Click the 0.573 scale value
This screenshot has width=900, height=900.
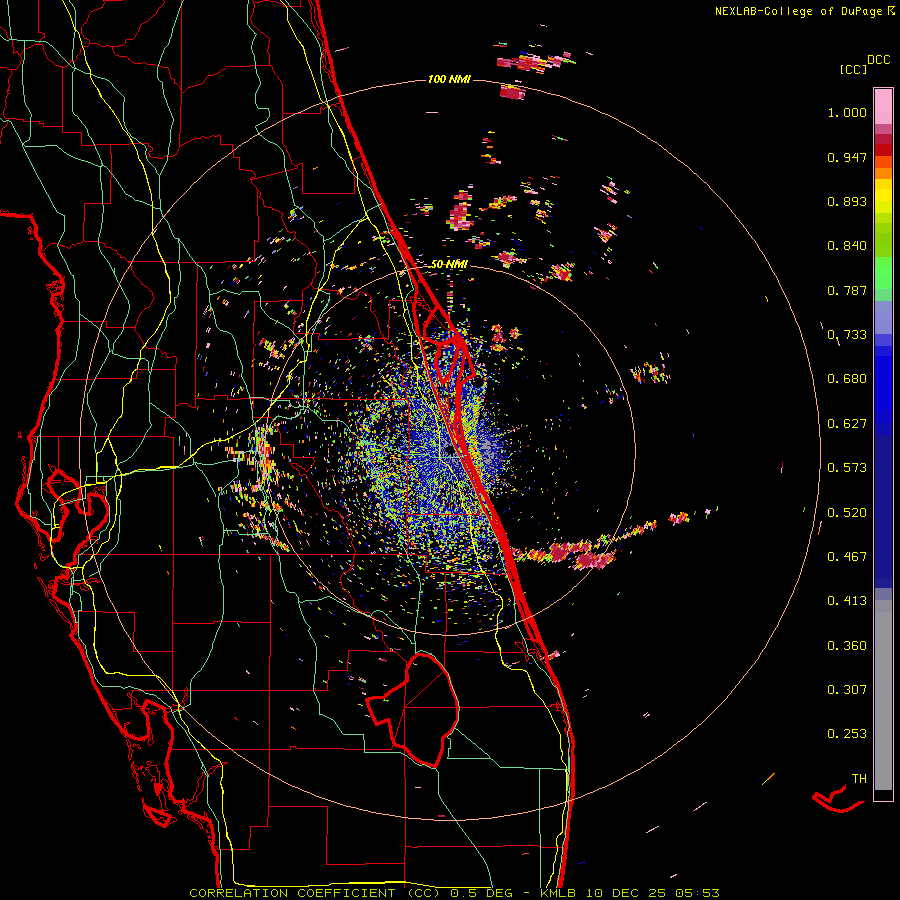click(x=847, y=468)
